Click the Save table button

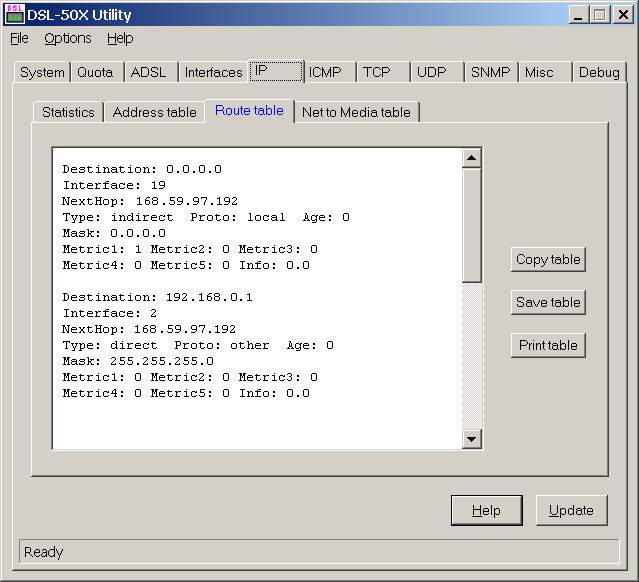[548, 302]
